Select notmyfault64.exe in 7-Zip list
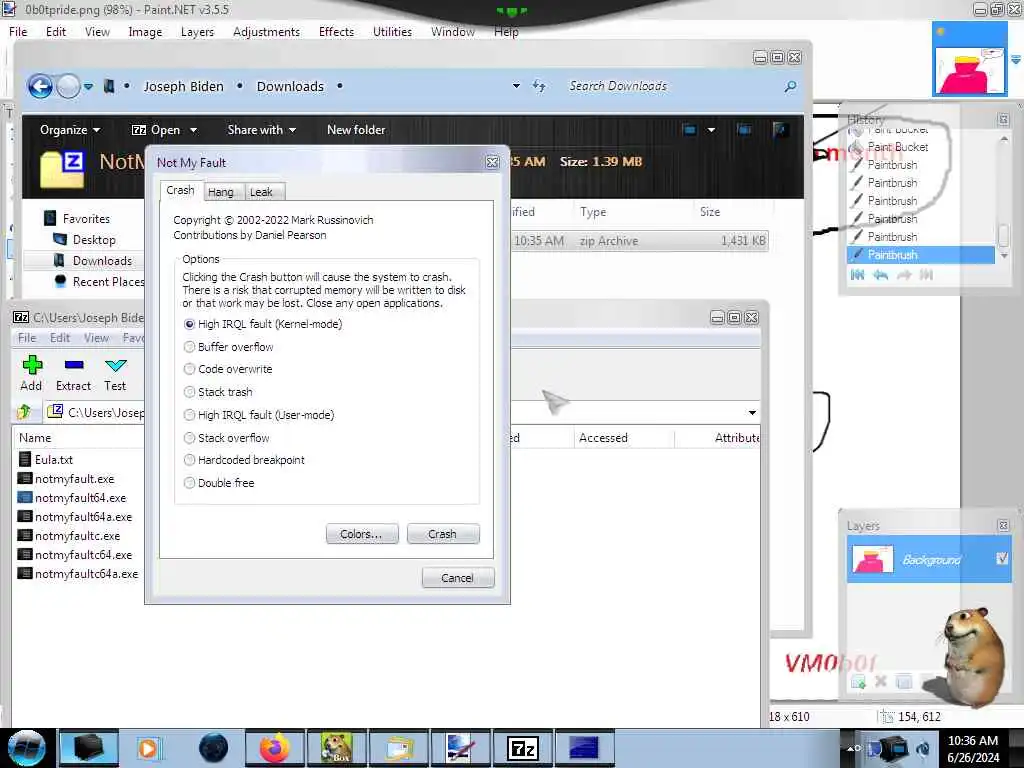 (x=72, y=498)
